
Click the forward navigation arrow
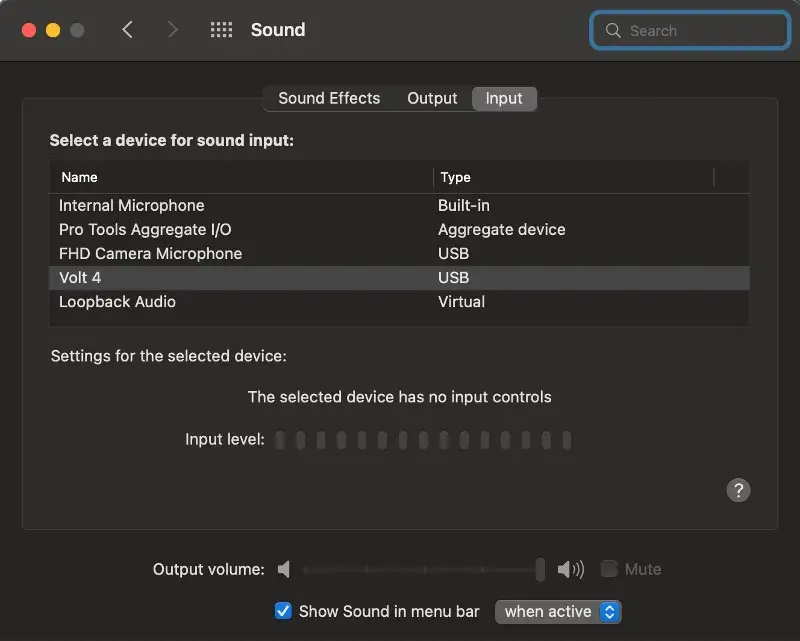pos(172,30)
